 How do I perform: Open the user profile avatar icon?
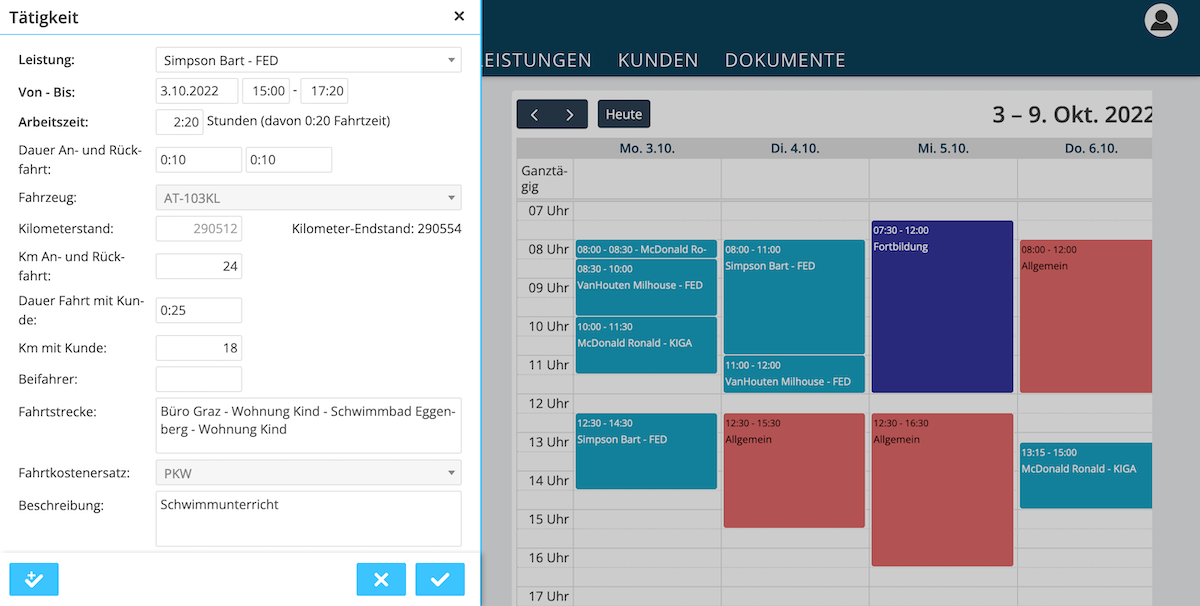tap(1161, 20)
